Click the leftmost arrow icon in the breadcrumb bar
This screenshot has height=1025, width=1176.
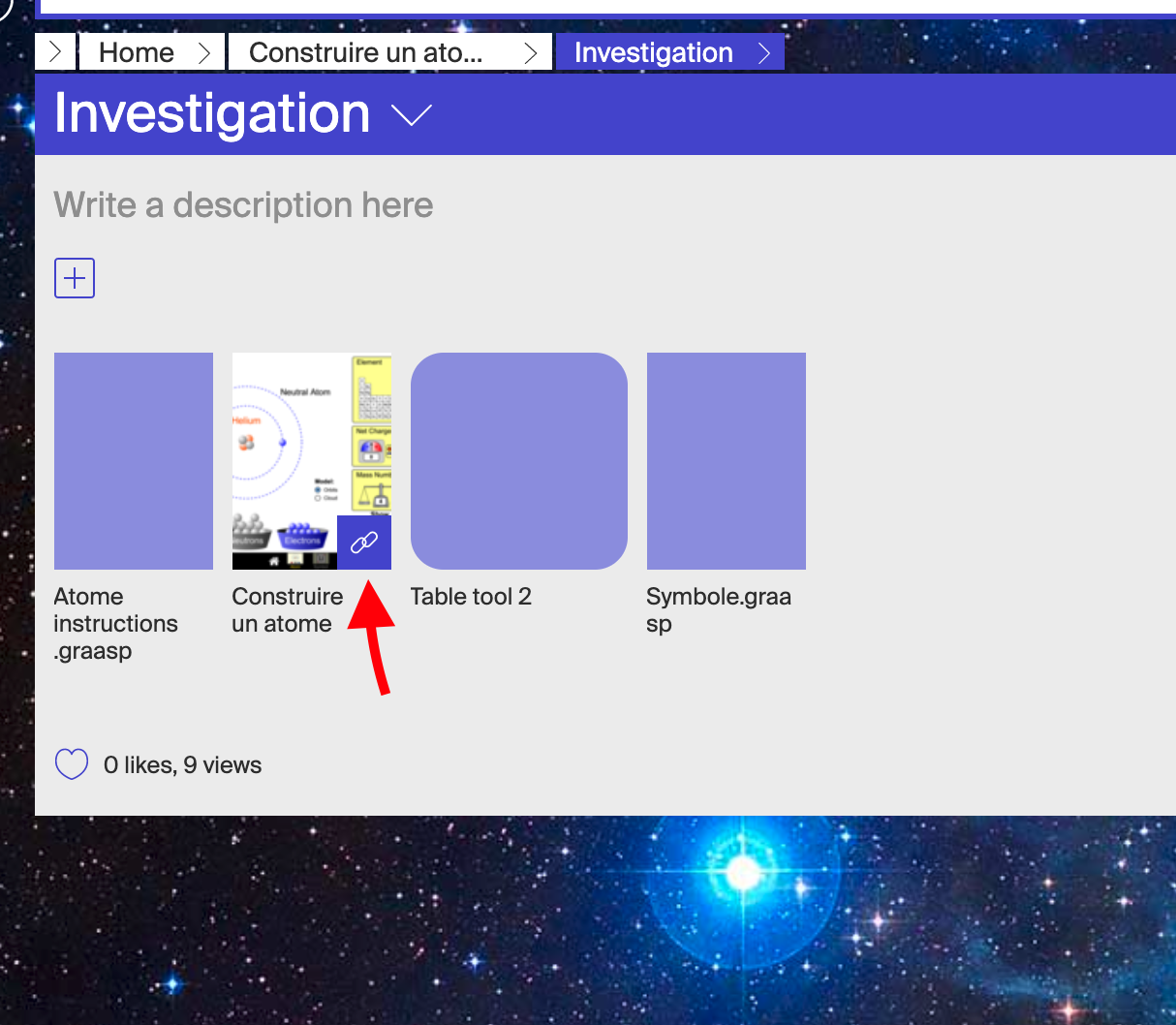[x=55, y=51]
